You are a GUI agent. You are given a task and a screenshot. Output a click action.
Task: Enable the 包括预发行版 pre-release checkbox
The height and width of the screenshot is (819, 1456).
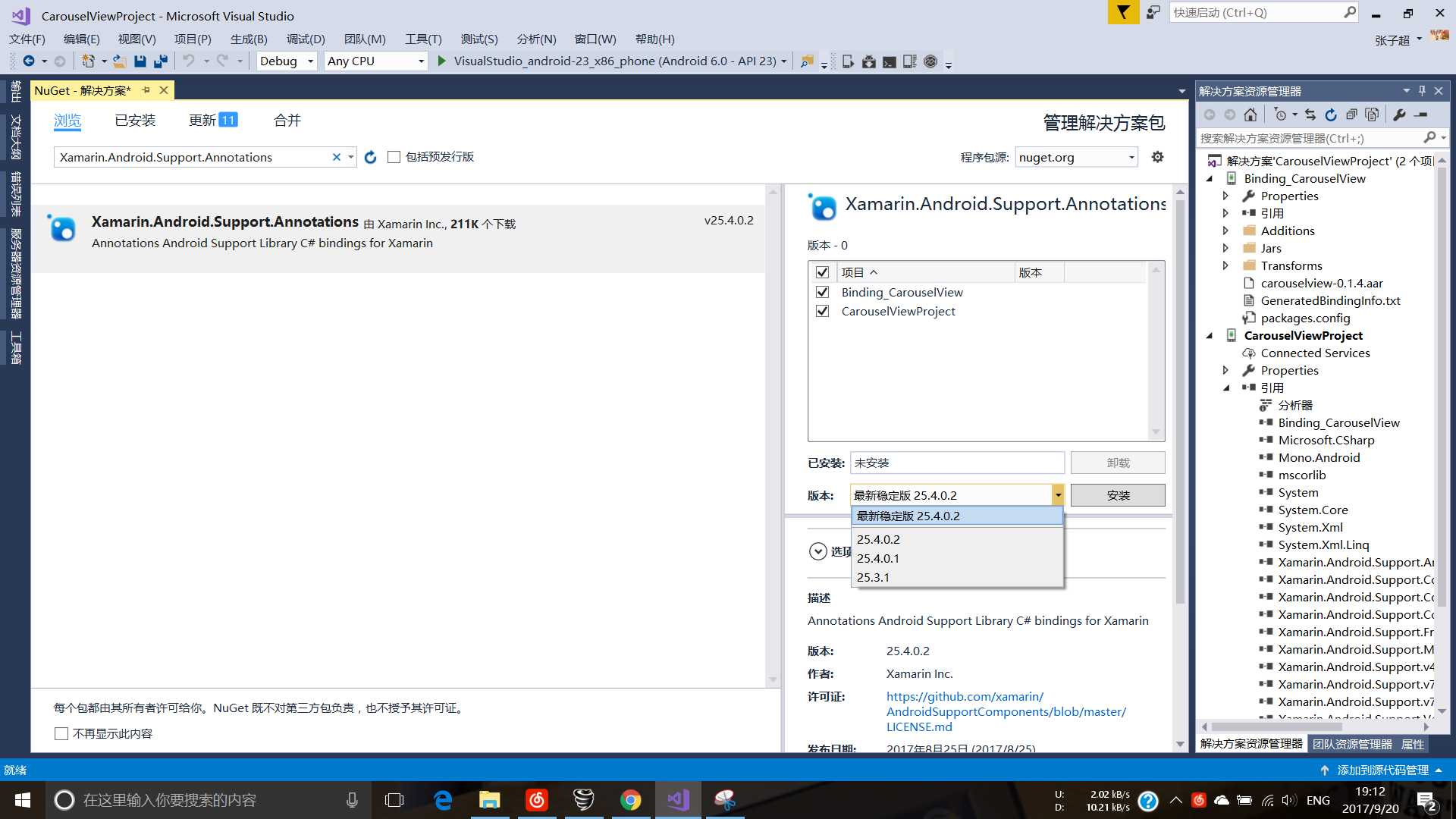click(x=394, y=157)
